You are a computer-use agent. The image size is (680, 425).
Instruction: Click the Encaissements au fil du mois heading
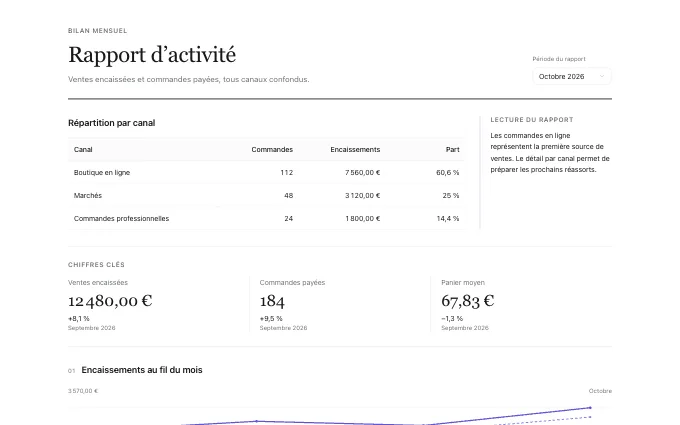point(142,370)
